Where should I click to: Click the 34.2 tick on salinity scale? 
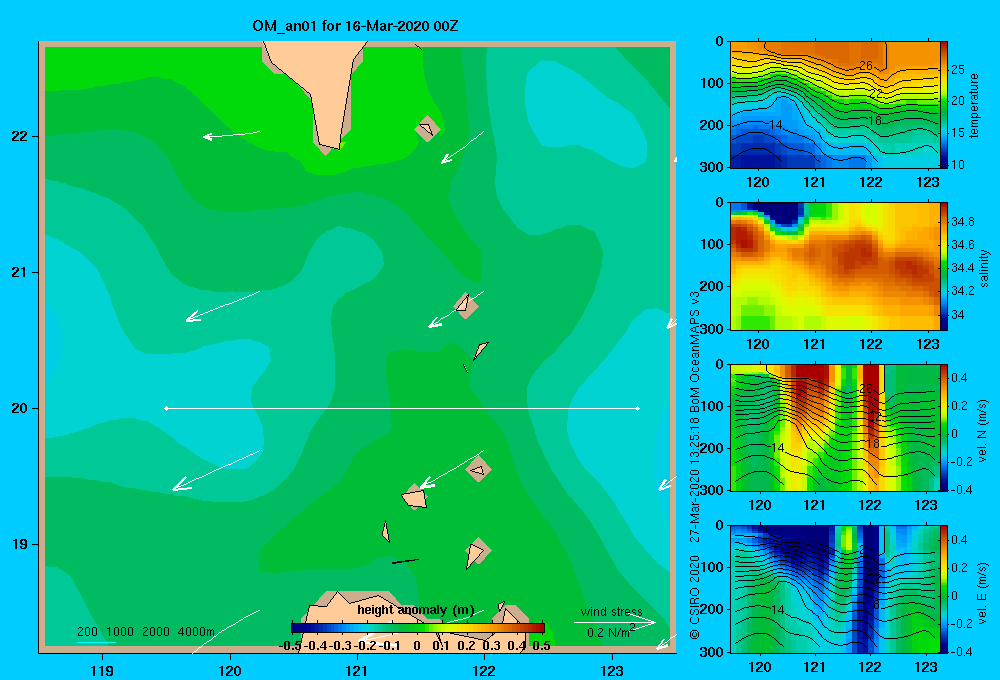click(x=962, y=290)
